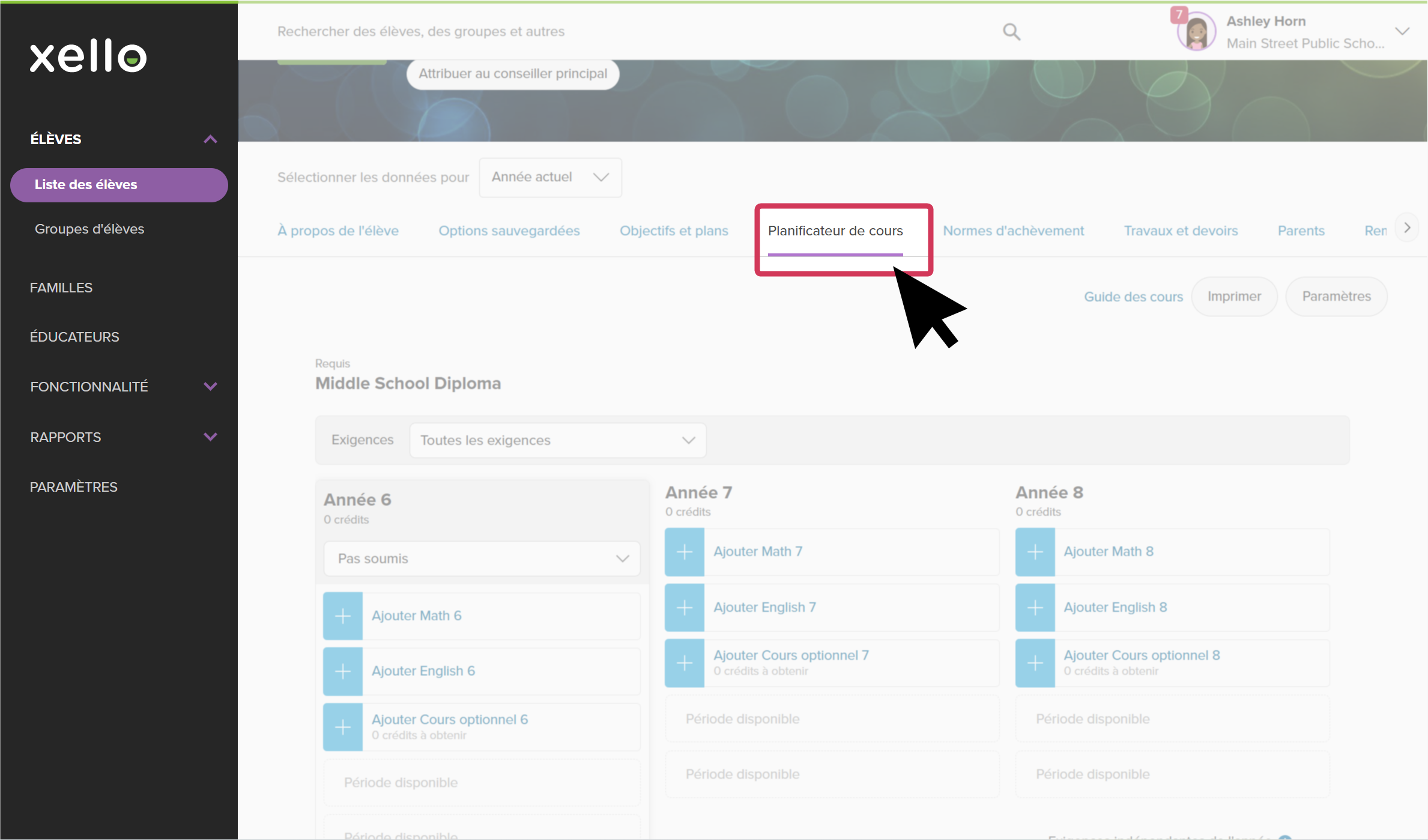Click the Xello logo

pos(88,56)
